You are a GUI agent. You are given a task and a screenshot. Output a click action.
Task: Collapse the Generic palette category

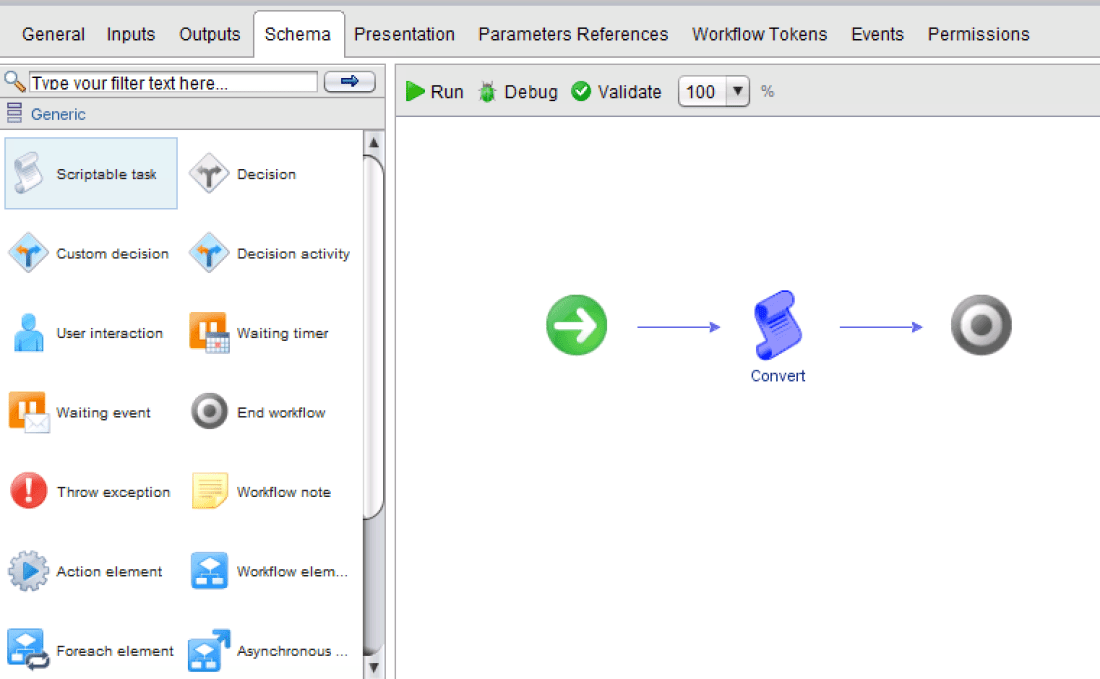15,114
